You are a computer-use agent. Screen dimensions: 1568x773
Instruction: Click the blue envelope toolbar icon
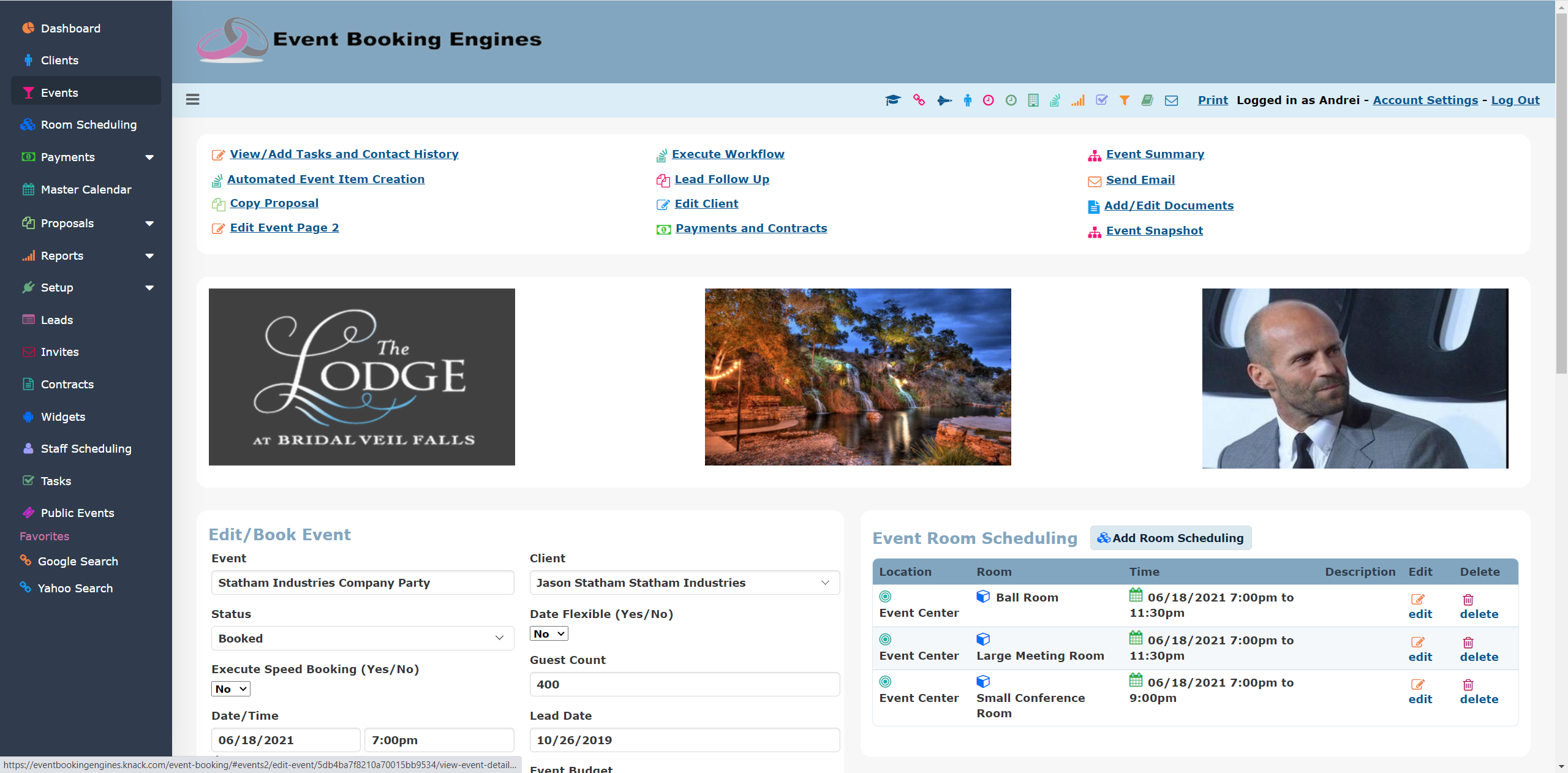(1171, 100)
